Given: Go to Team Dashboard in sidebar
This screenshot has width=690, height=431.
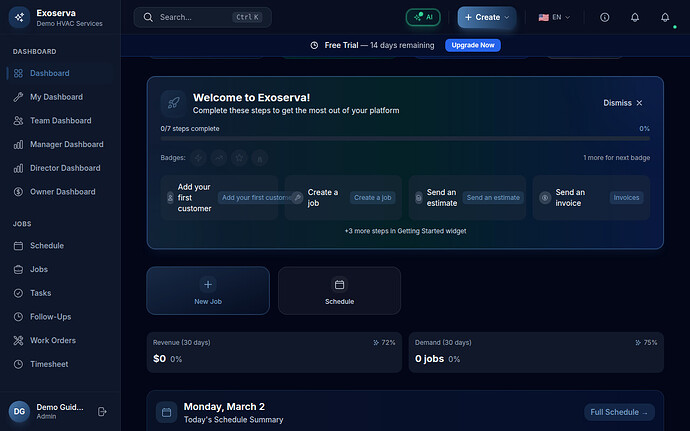Looking at the screenshot, I should [x=62, y=121].
